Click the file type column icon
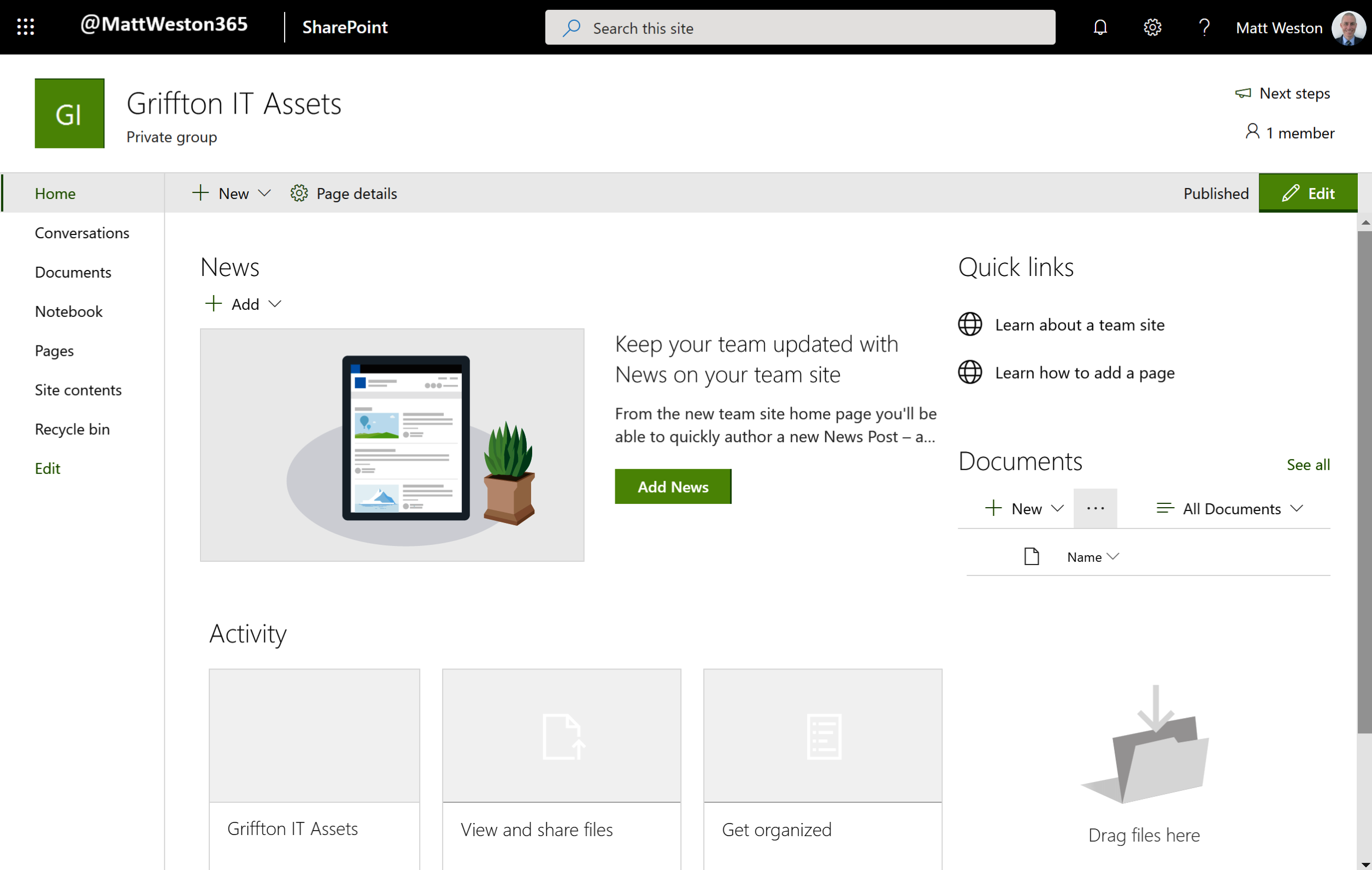1372x870 pixels. click(x=1031, y=556)
